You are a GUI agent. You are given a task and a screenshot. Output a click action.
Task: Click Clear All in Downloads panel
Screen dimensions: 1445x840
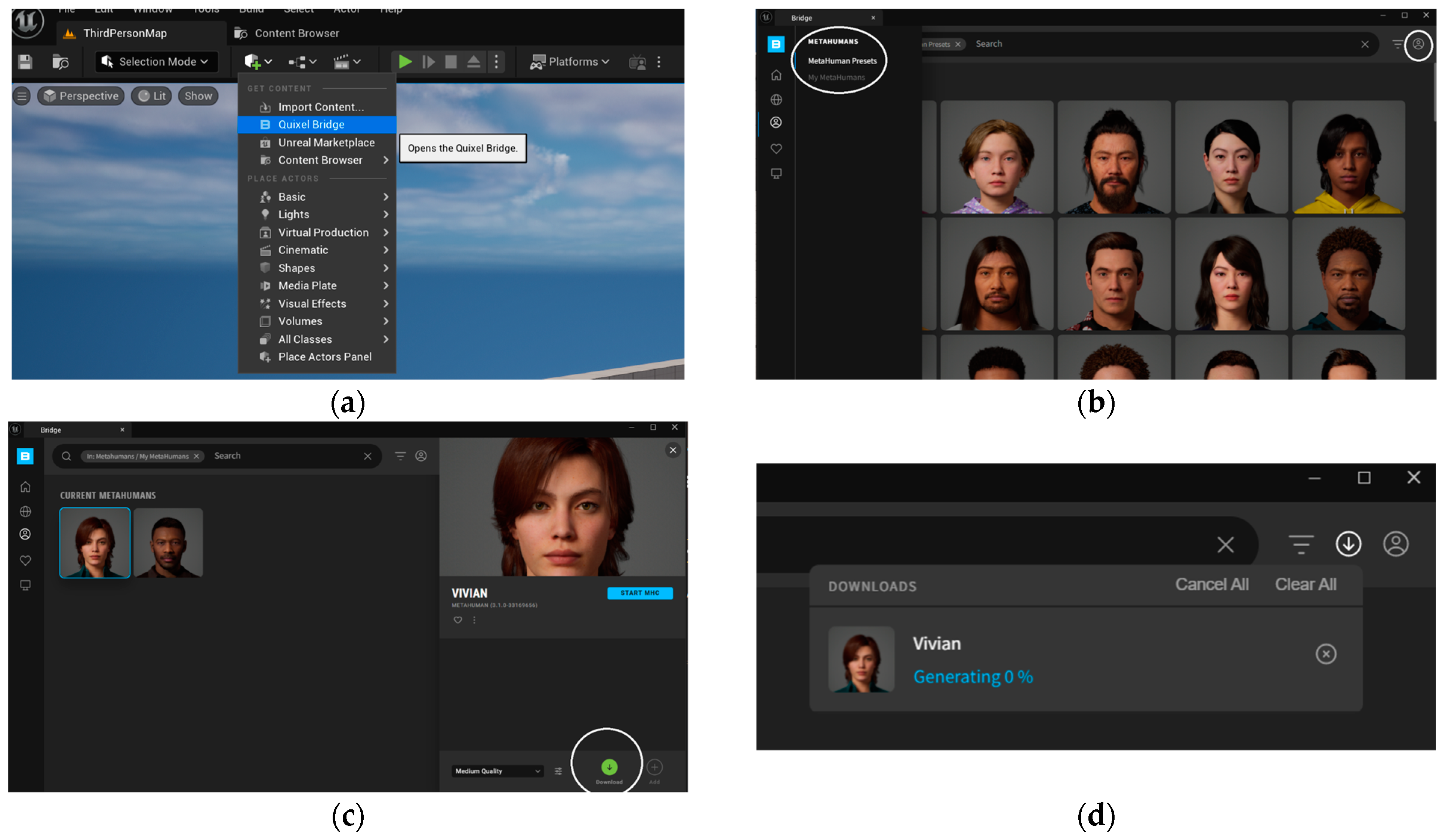click(1305, 584)
